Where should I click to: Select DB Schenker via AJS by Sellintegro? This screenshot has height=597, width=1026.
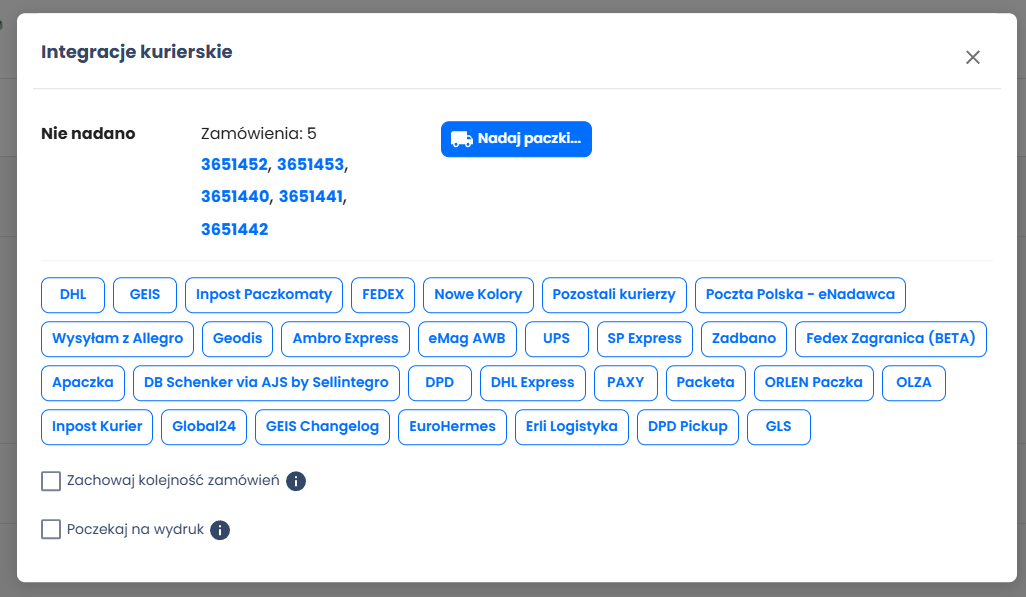(266, 383)
